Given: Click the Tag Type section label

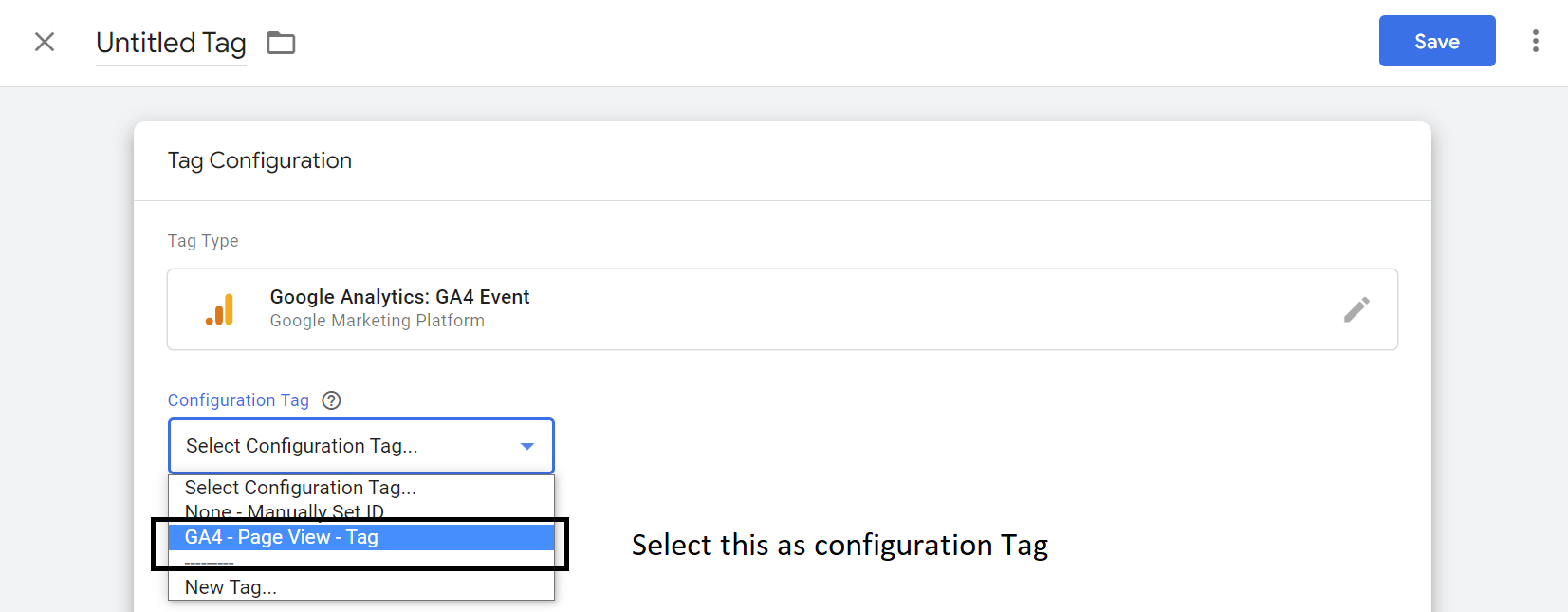Looking at the screenshot, I should click(x=202, y=240).
